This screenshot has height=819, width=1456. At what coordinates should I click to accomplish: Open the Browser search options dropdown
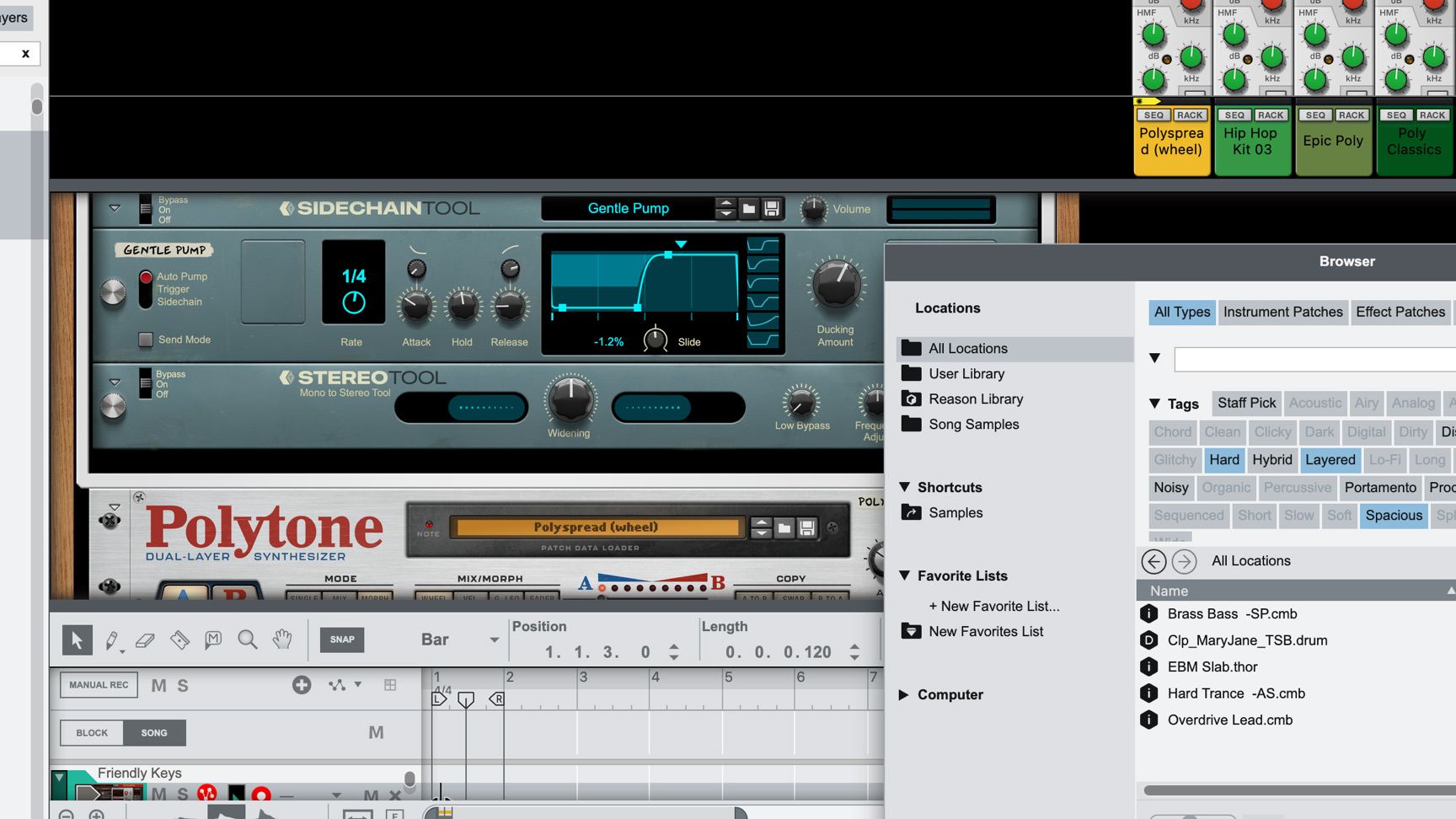(x=1154, y=358)
